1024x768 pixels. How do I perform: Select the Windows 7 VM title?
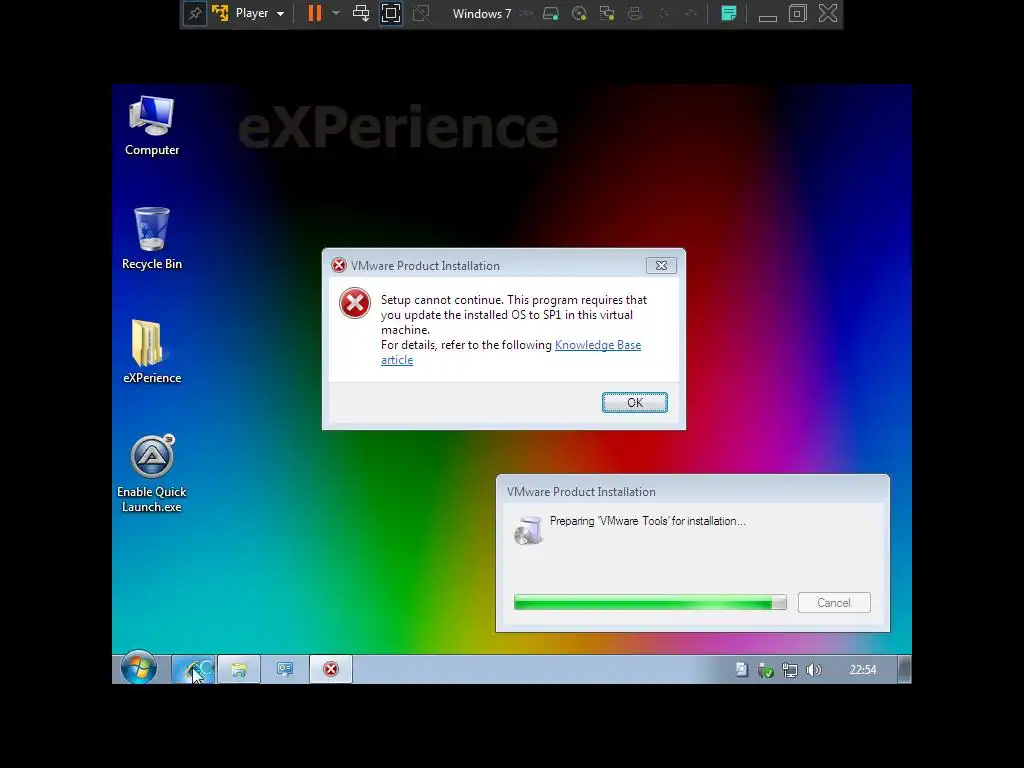point(482,14)
